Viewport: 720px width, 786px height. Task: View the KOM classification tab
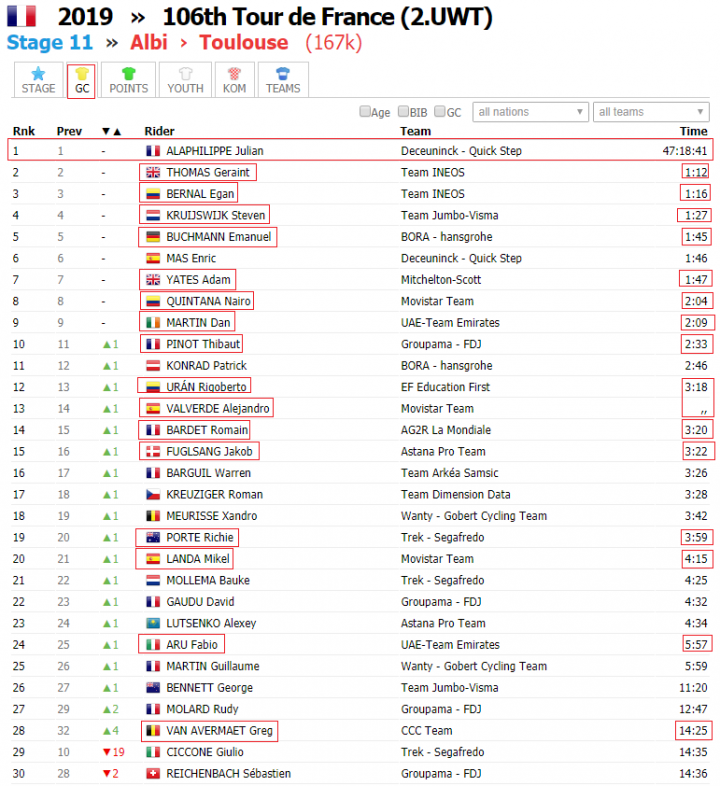pos(234,80)
